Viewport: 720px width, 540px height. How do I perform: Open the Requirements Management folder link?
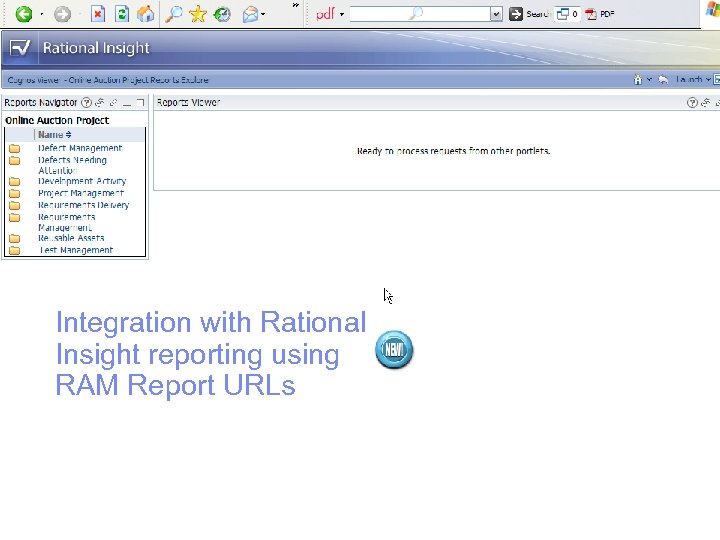(x=67, y=222)
